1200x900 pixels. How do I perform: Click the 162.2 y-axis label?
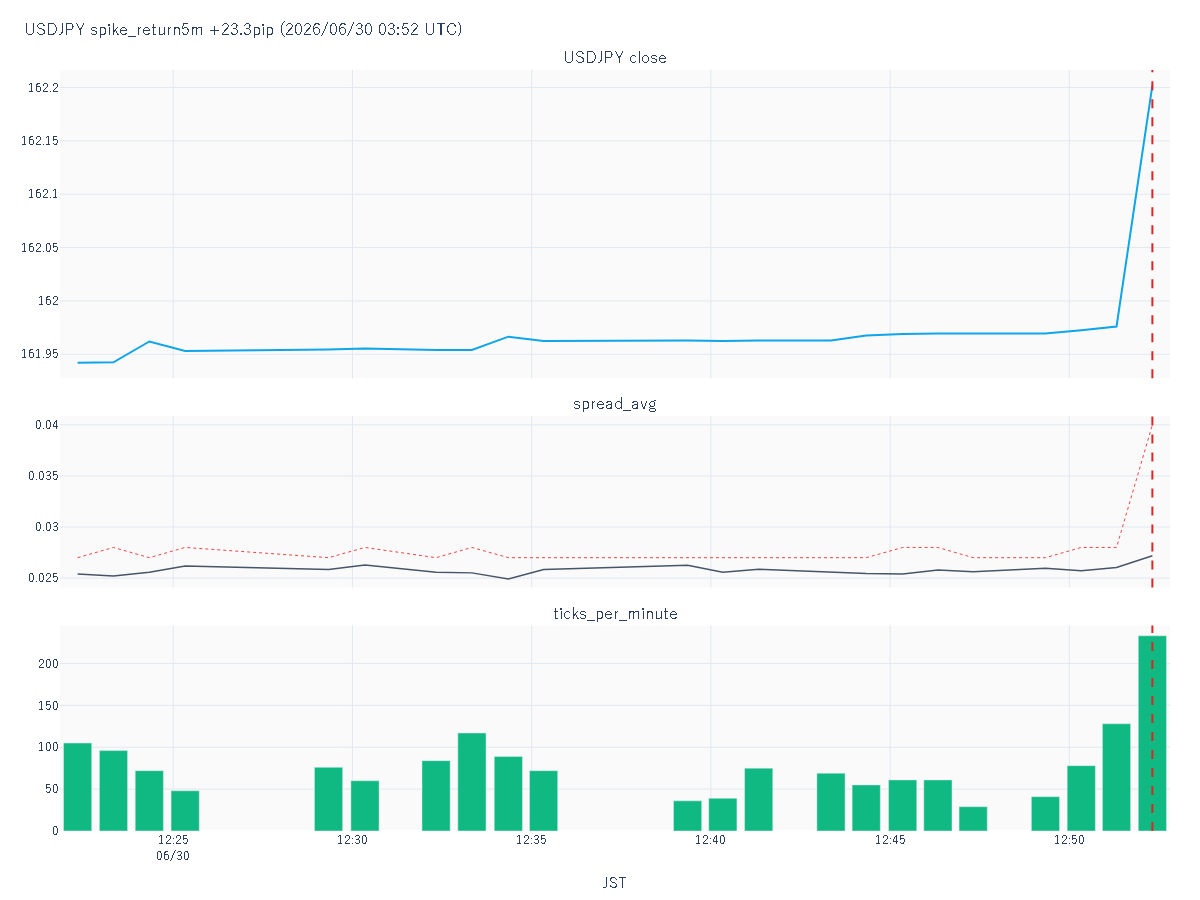point(43,88)
